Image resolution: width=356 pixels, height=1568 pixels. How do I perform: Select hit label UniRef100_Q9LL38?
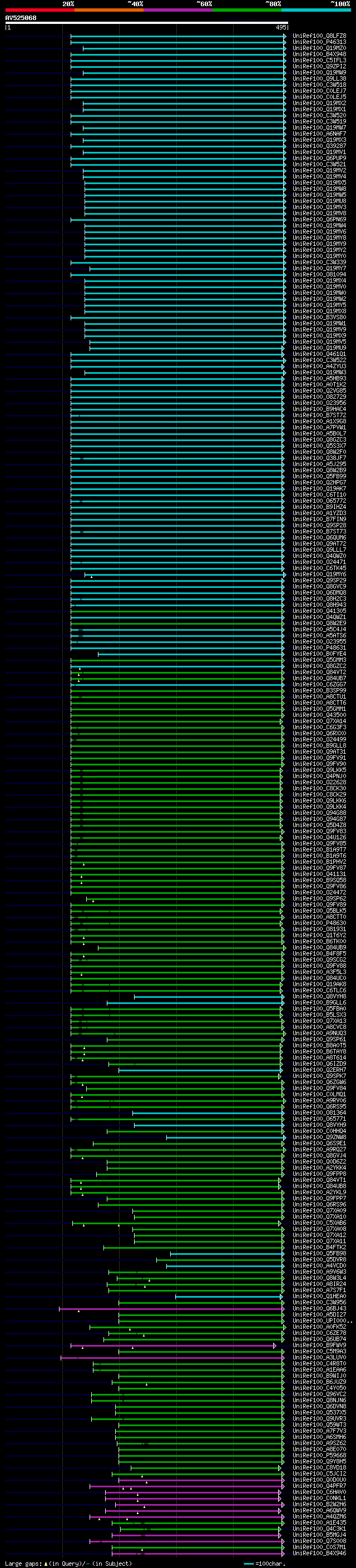point(319,78)
